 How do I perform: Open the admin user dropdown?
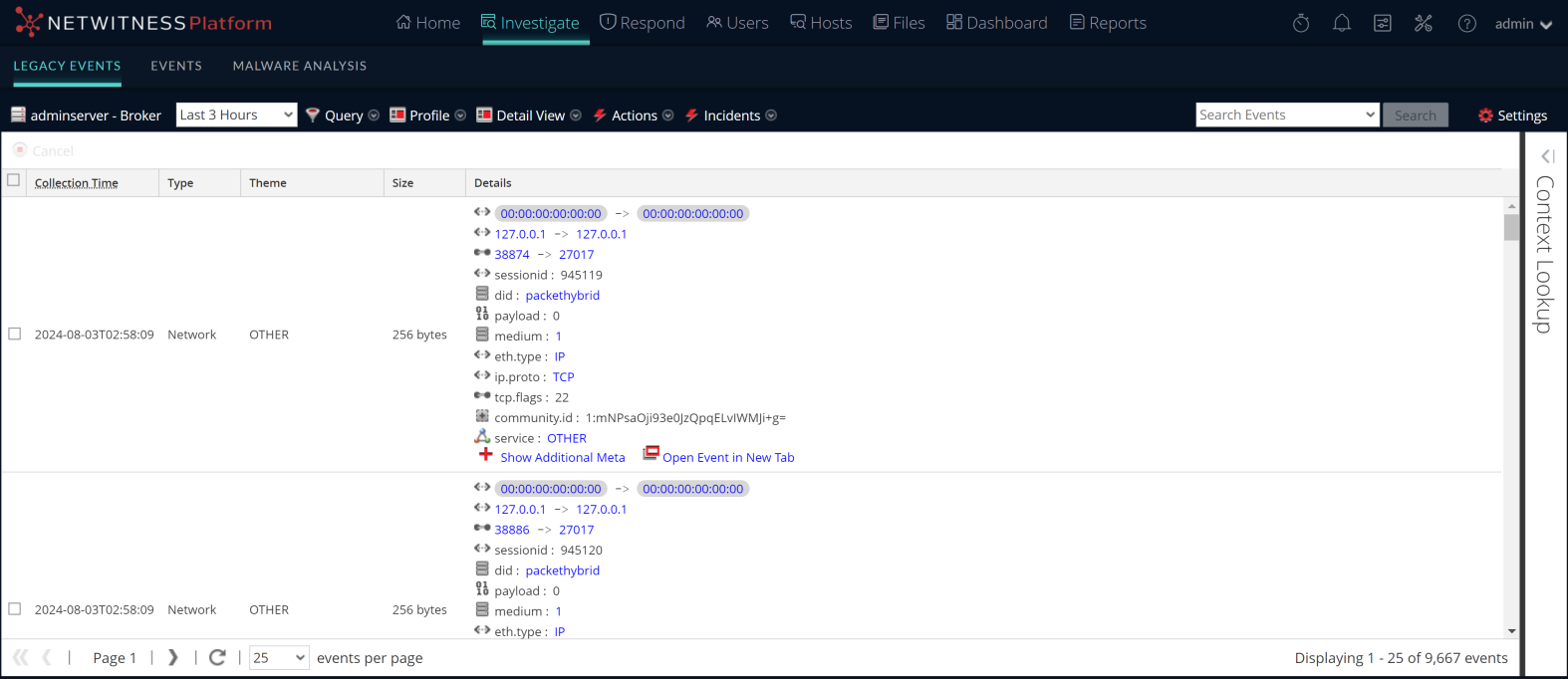1523,24
